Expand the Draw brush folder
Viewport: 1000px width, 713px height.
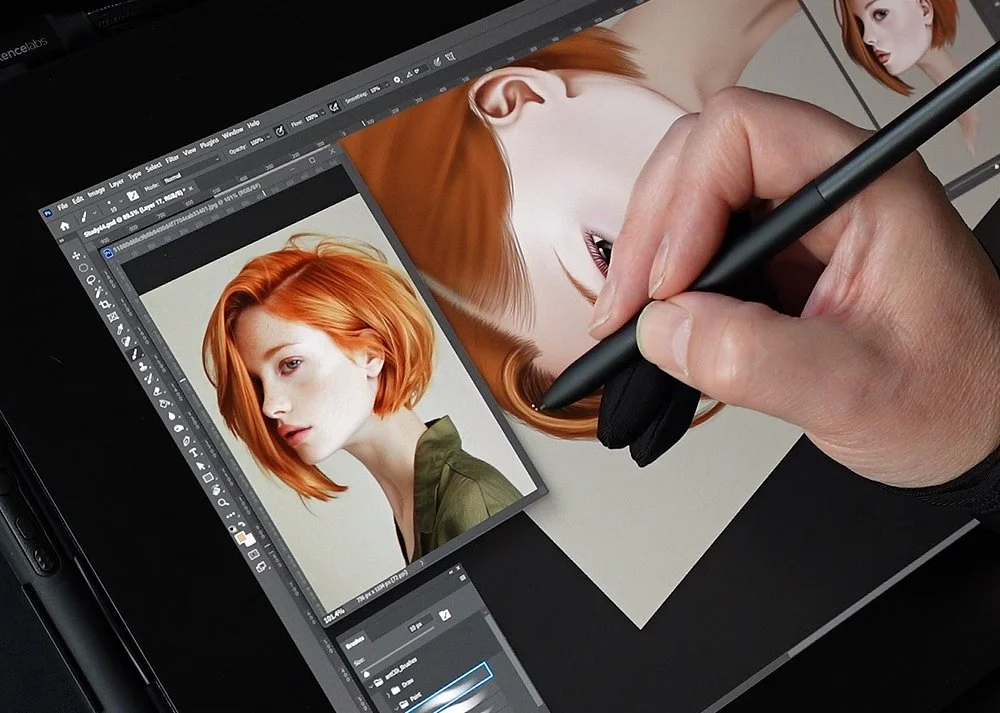tap(388, 695)
